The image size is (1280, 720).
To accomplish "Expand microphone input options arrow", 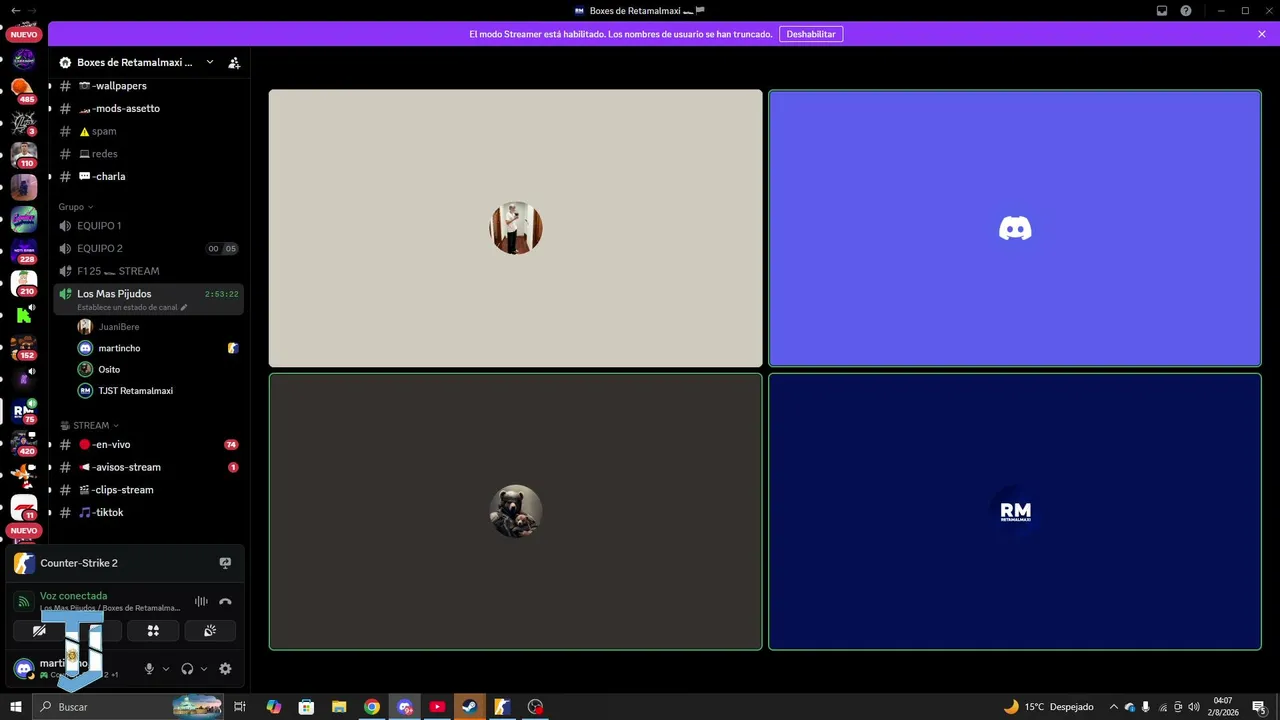I will click(166, 669).
